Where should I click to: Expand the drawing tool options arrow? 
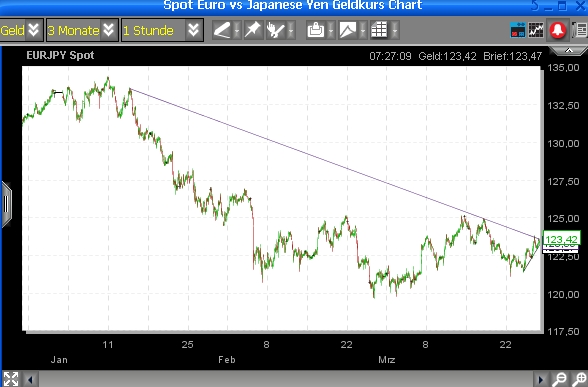pyautogui.click(x=237, y=30)
